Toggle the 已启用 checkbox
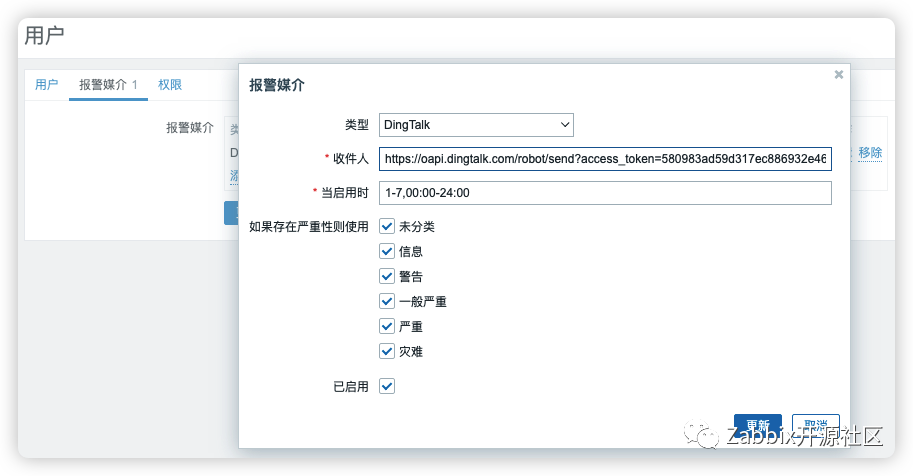This screenshot has width=913, height=476. pos(387,386)
